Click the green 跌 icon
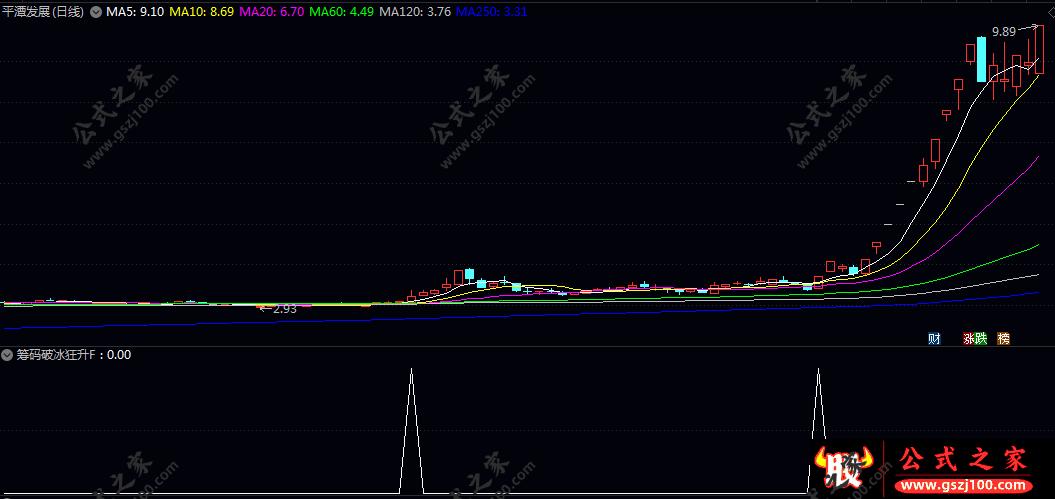The width and height of the screenshot is (1055, 499). (981, 338)
